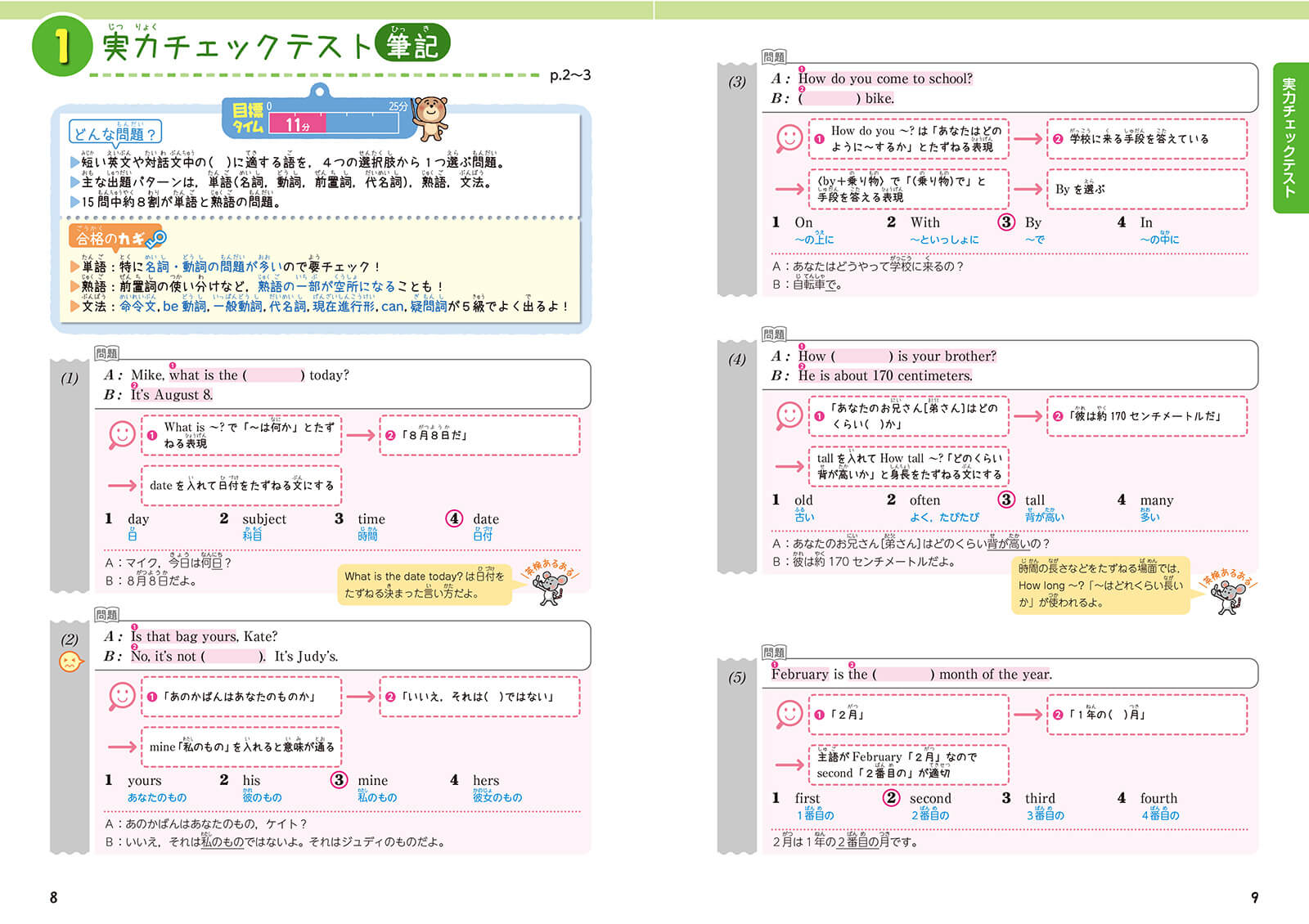Click the 25分 end of the time gauge
Viewport: 1309px width, 924px height.
click(x=398, y=106)
